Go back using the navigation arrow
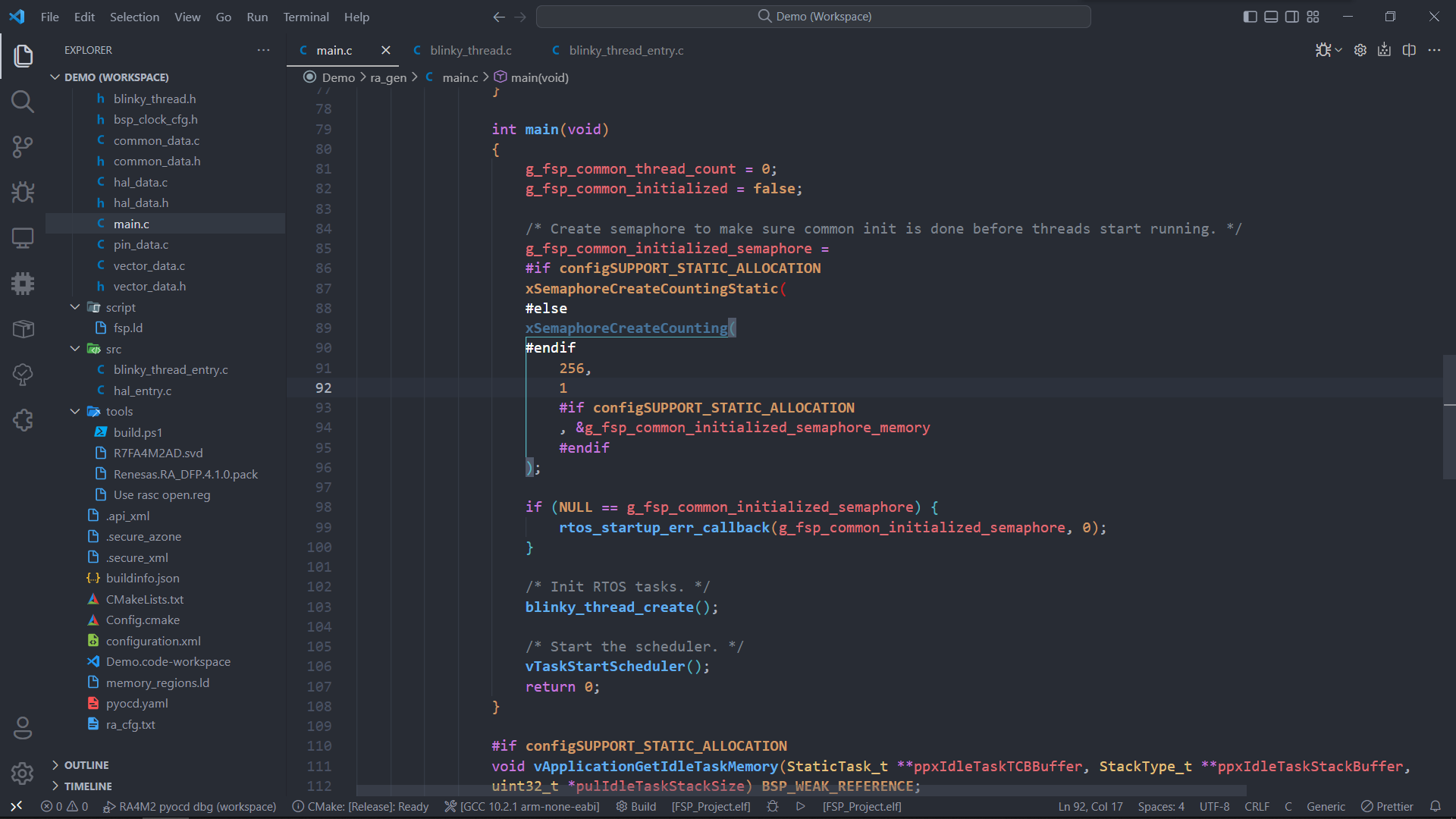The width and height of the screenshot is (1456, 819). pyautogui.click(x=499, y=17)
